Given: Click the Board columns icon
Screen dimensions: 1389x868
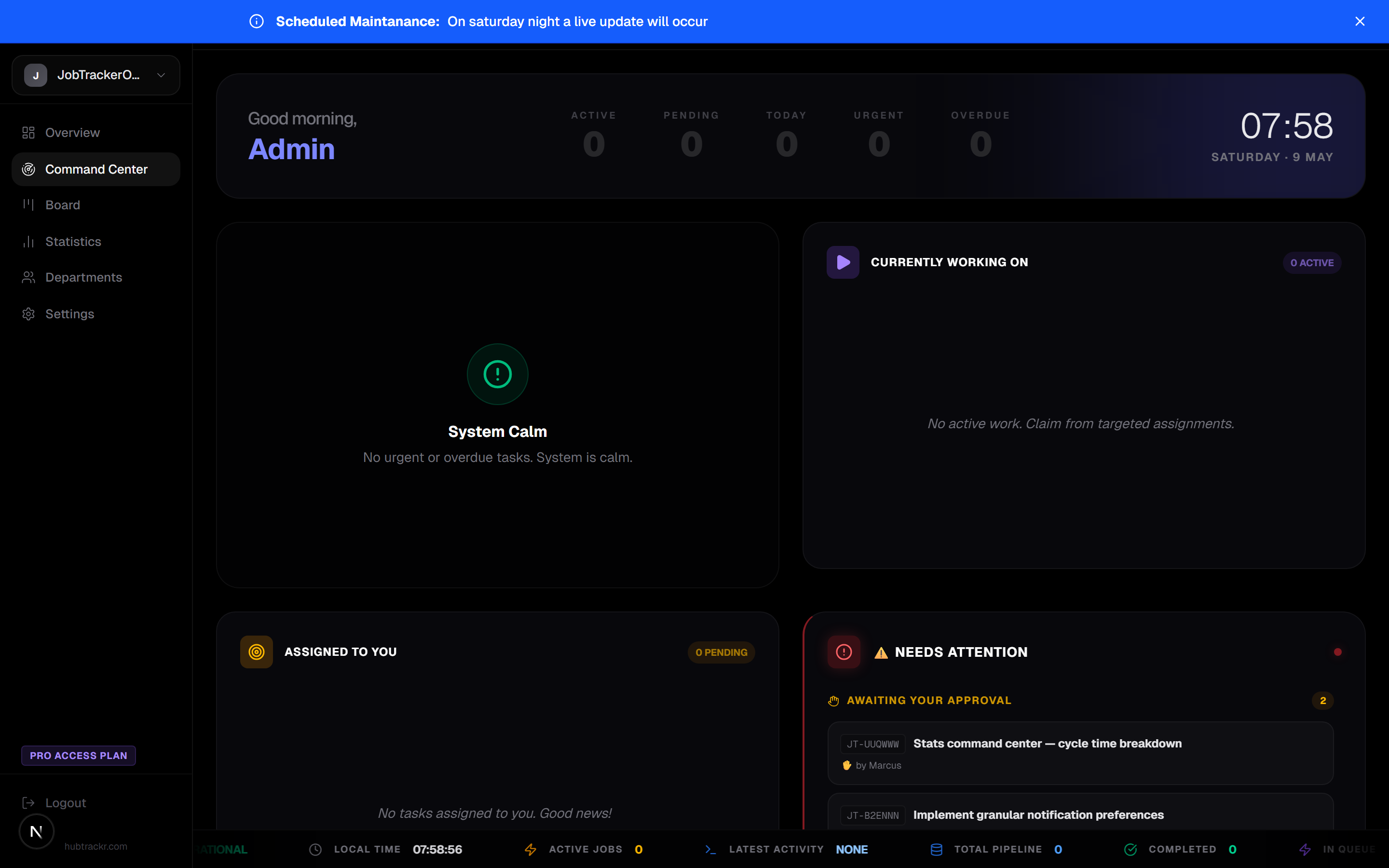Looking at the screenshot, I should pos(29,205).
